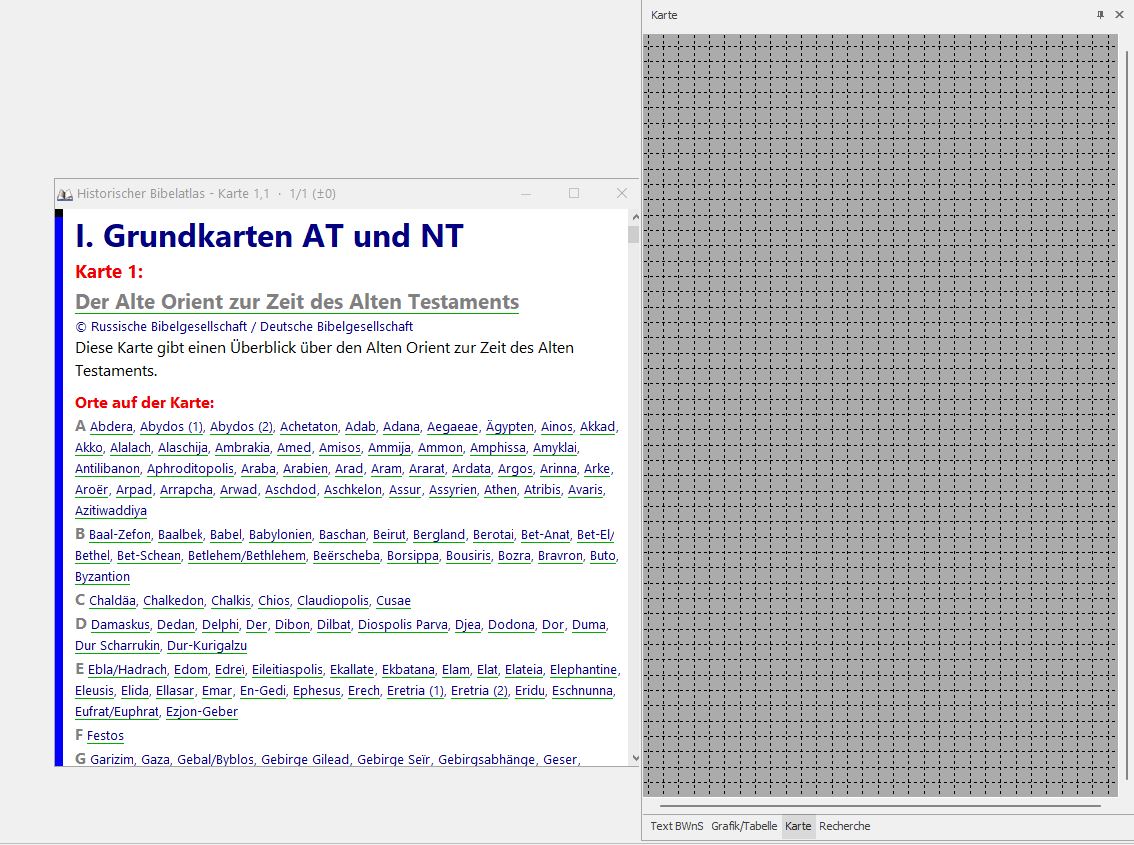The width and height of the screenshot is (1134, 845).
Task: Open the Byzantion link
Action: 103,577
